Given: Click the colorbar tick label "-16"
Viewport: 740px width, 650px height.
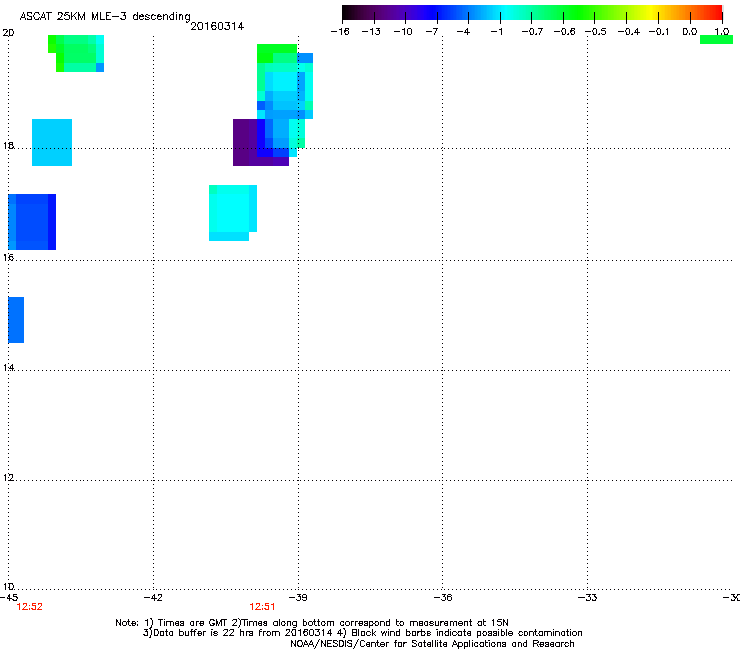Looking at the screenshot, I should (340, 32).
